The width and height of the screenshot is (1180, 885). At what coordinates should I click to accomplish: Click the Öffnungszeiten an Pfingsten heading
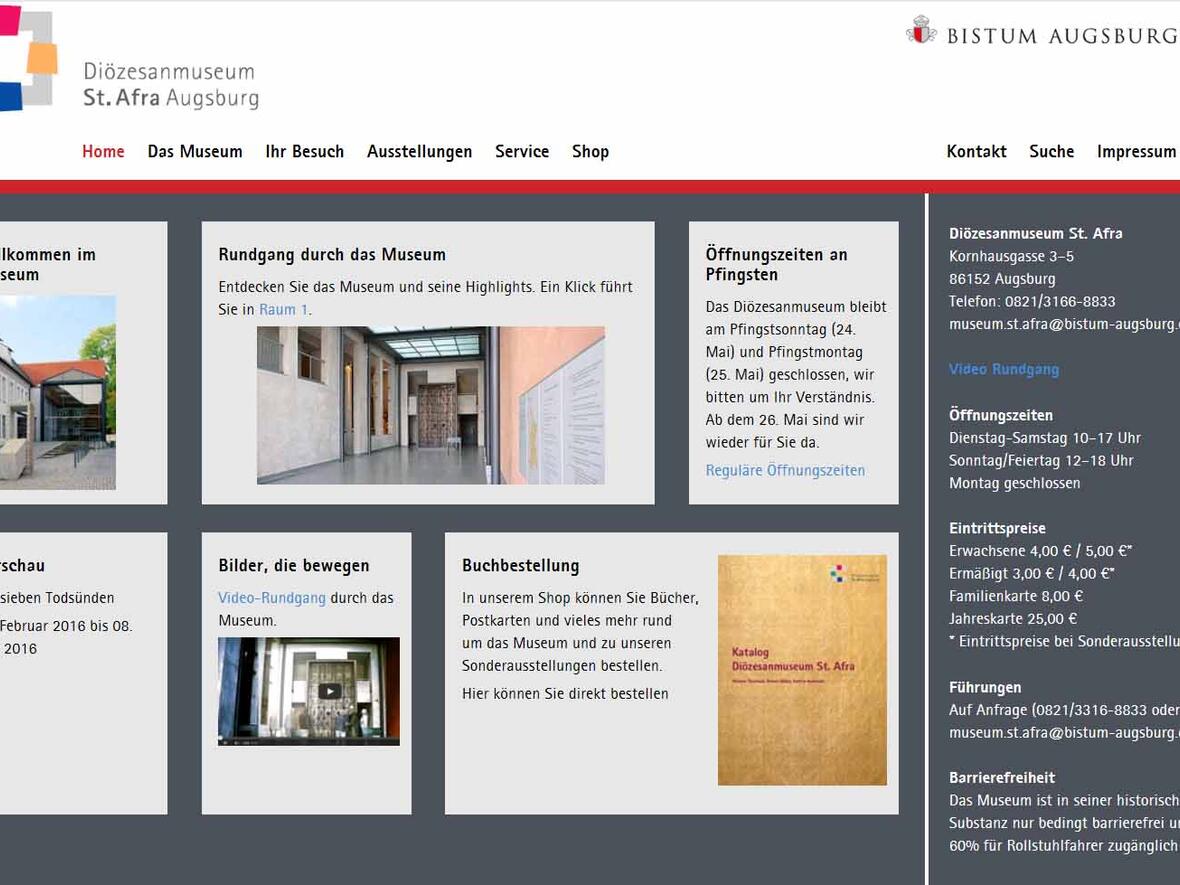click(x=777, y=264)
